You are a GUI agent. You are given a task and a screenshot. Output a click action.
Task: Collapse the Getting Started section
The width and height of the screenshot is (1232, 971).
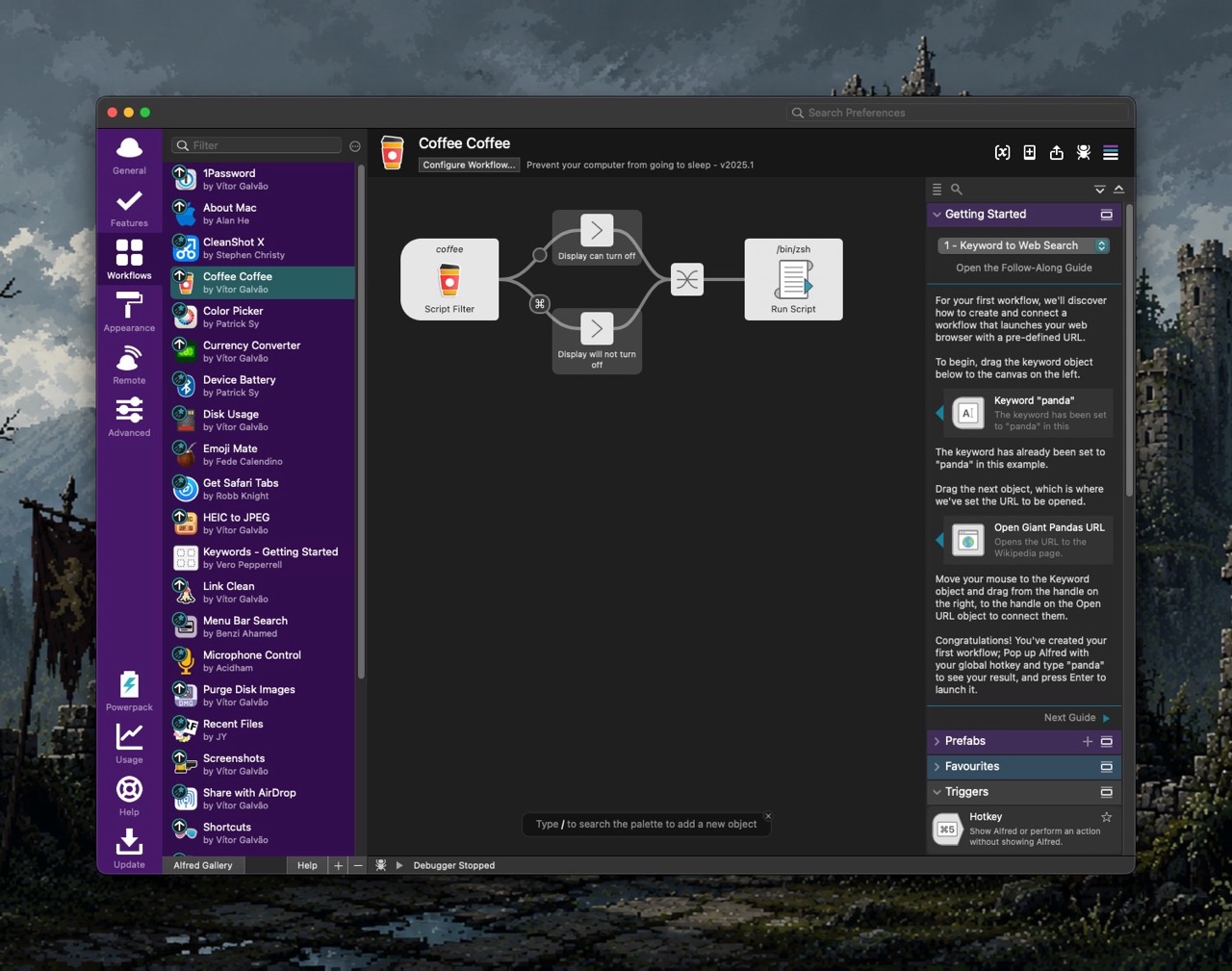tap(937, 215)
